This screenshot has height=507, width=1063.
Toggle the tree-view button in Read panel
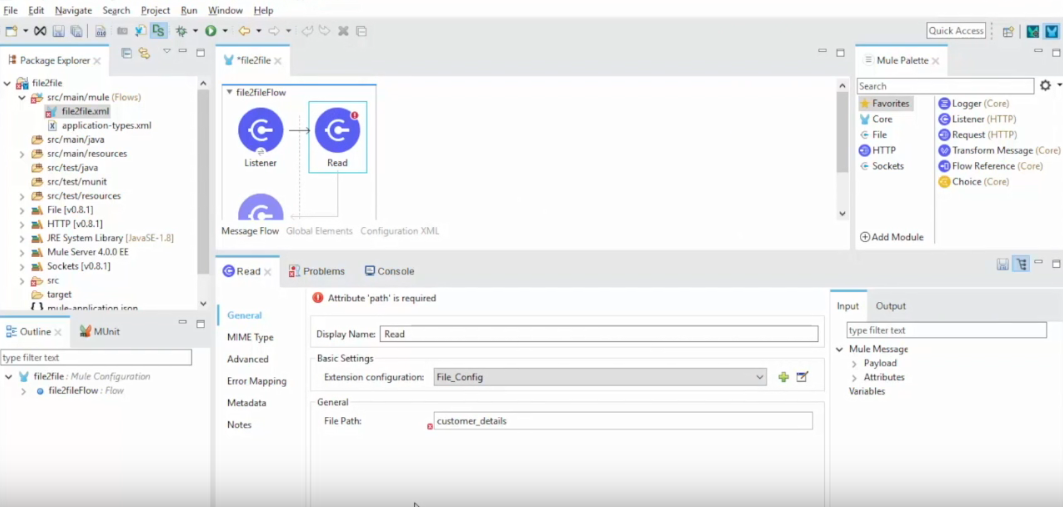tap(1020, 264)
